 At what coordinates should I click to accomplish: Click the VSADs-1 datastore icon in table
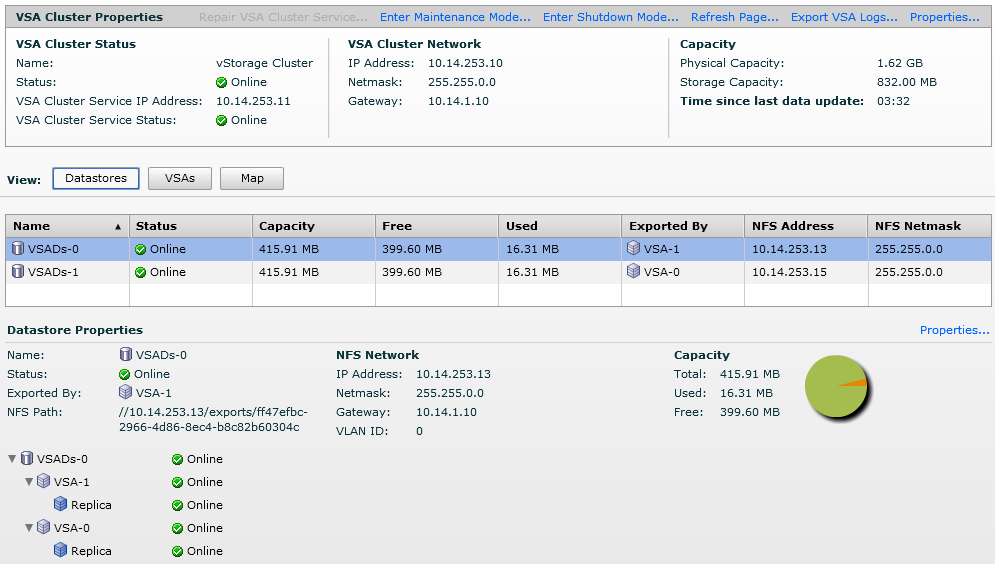click(x=18, y=272)
